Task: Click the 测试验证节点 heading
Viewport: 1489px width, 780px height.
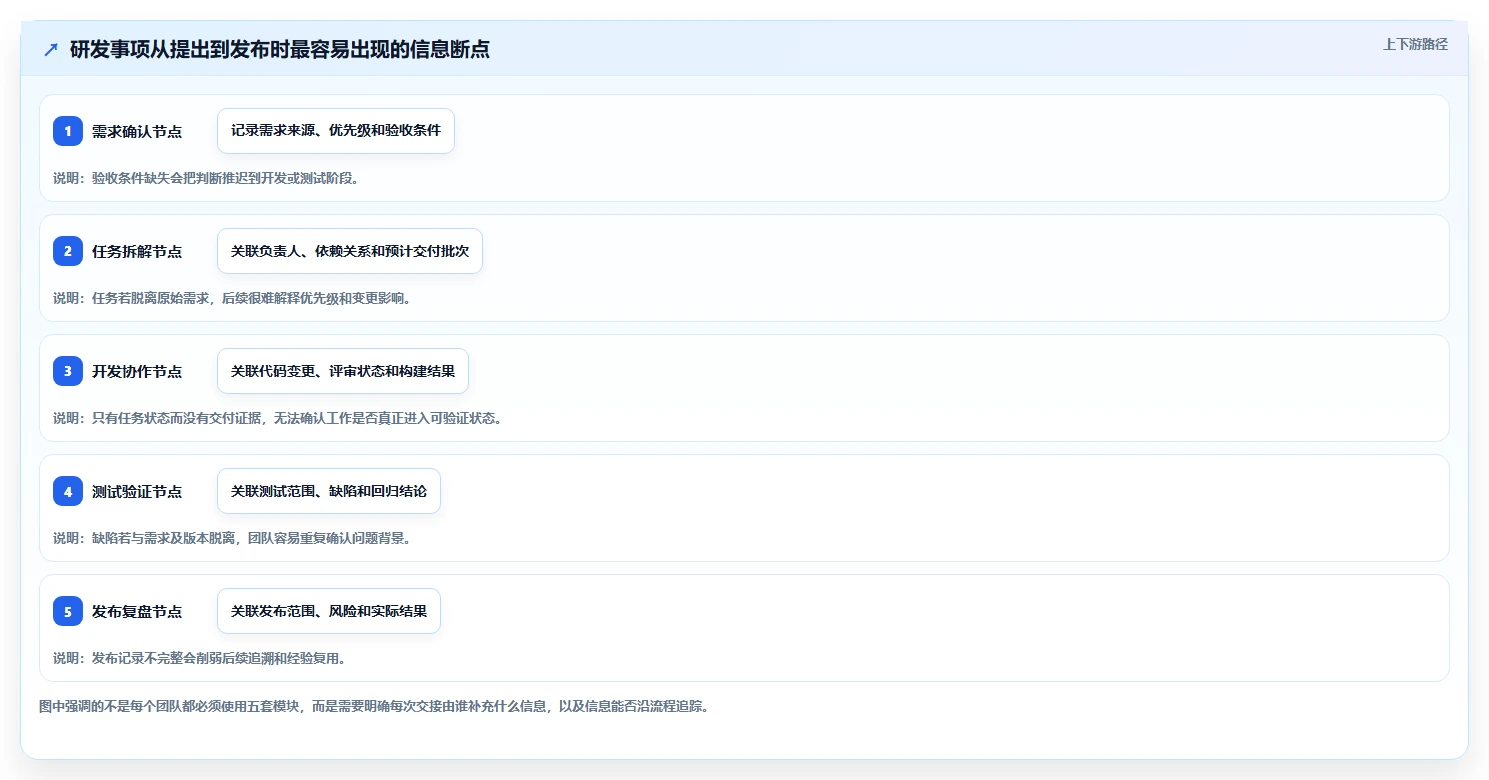Action: point(137,491)
